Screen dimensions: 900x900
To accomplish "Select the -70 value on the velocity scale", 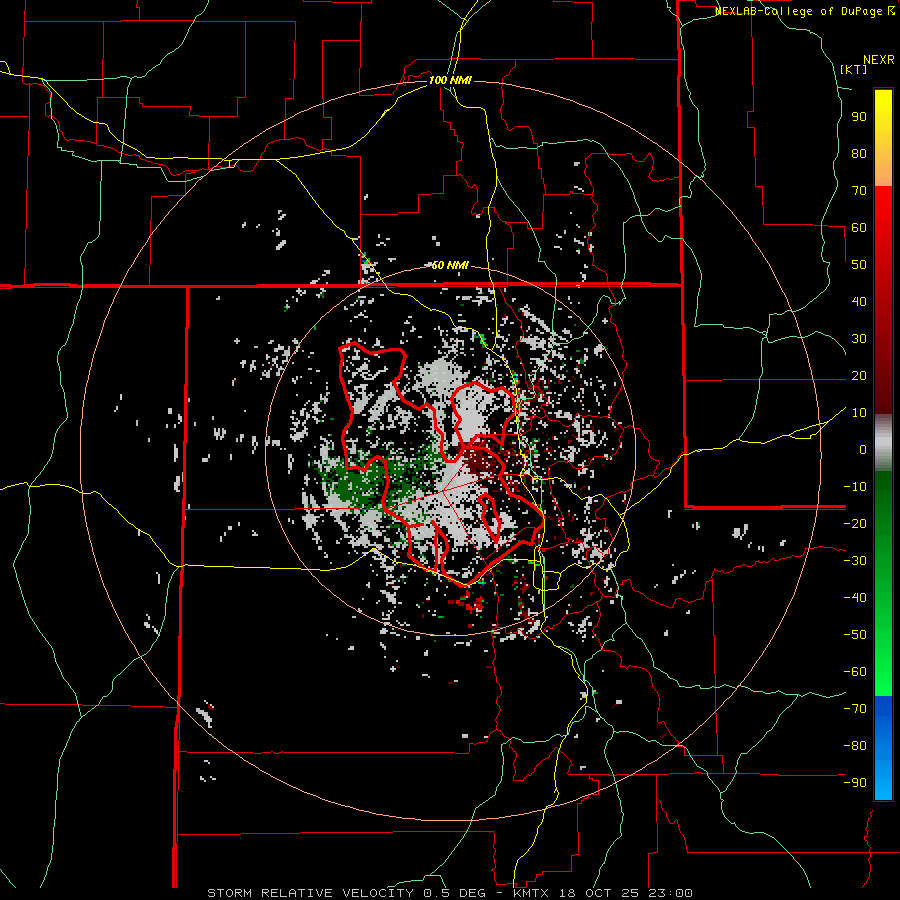I will tap(855, 709).
